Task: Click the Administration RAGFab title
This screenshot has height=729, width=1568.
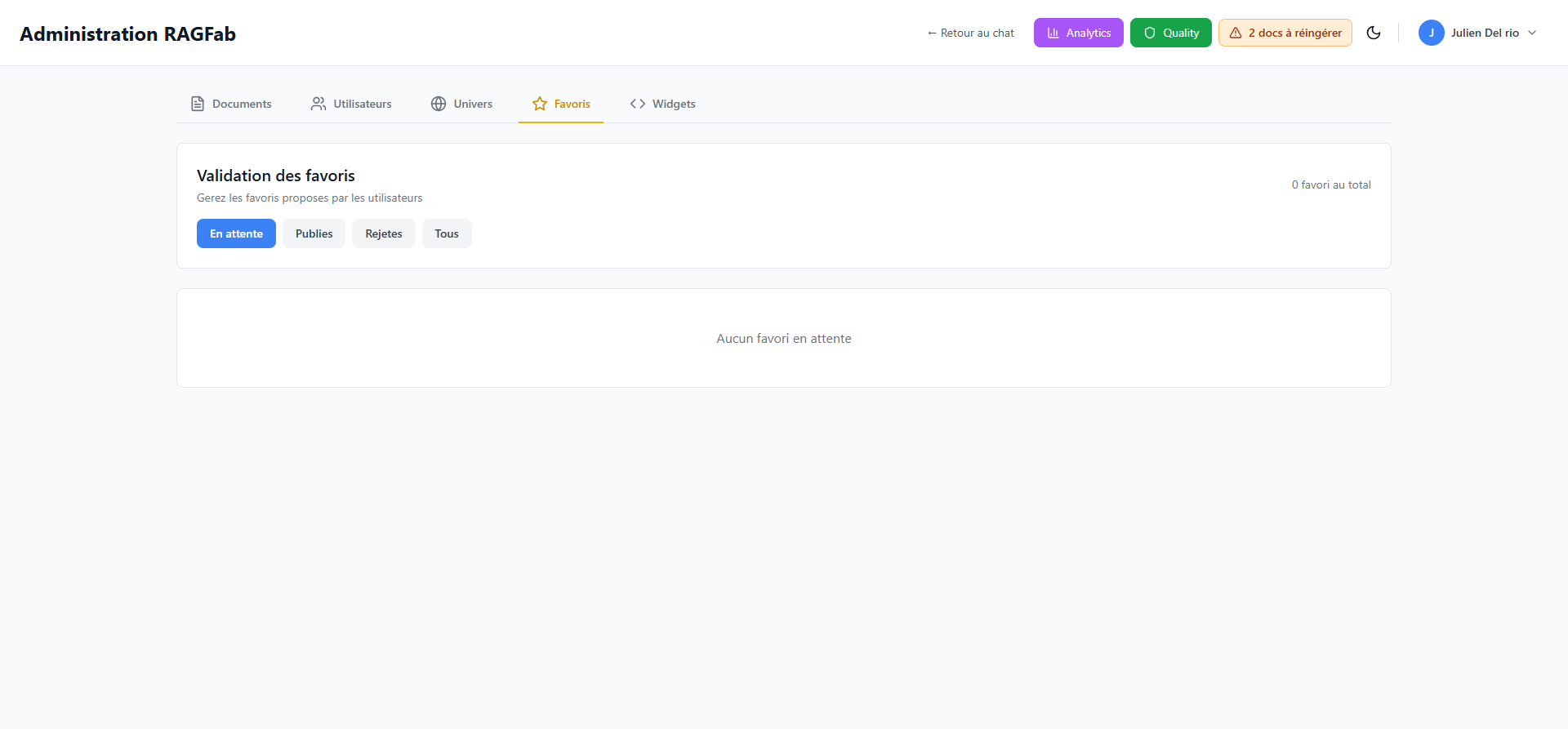Action: pyautogui.click(x=127, y=33)
